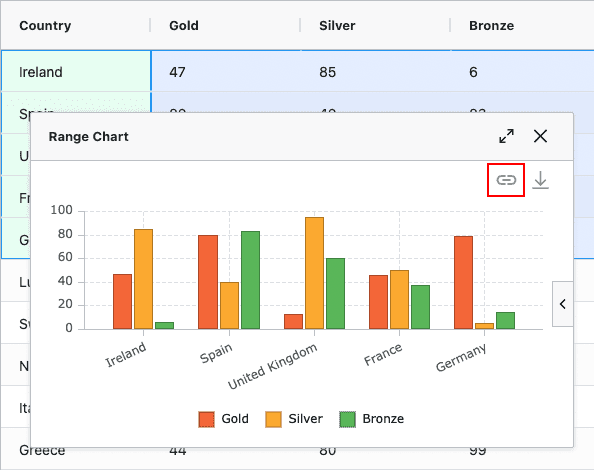594x470 pixels.
Task: Sort by the Bronze column header
Action: (491, 25)
